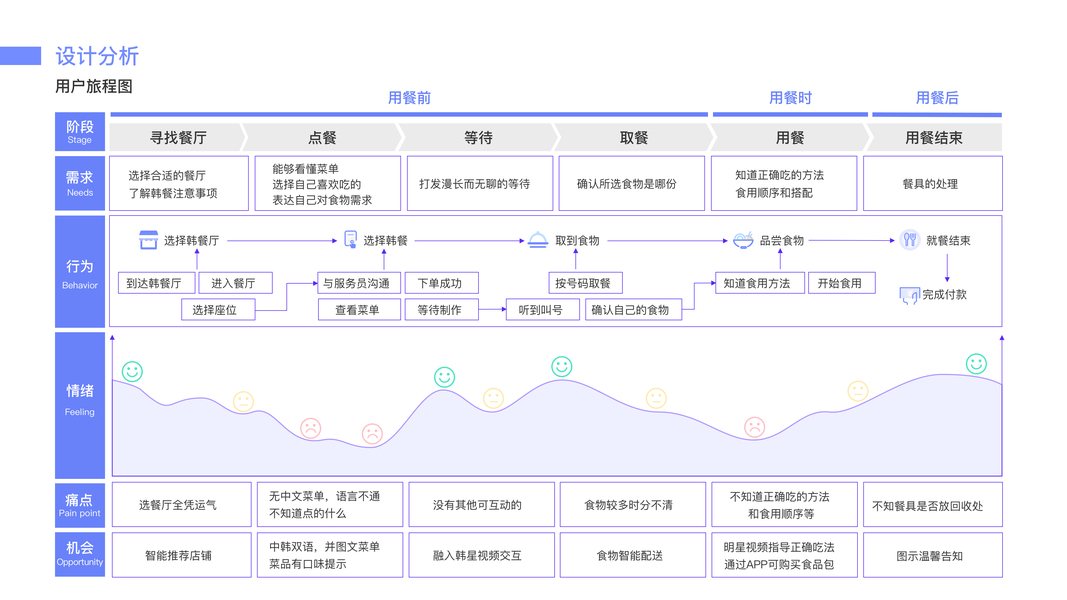Click the 下单成功 behavior box
Screen dimensions: 1067x600
click(x=442, y=283)
